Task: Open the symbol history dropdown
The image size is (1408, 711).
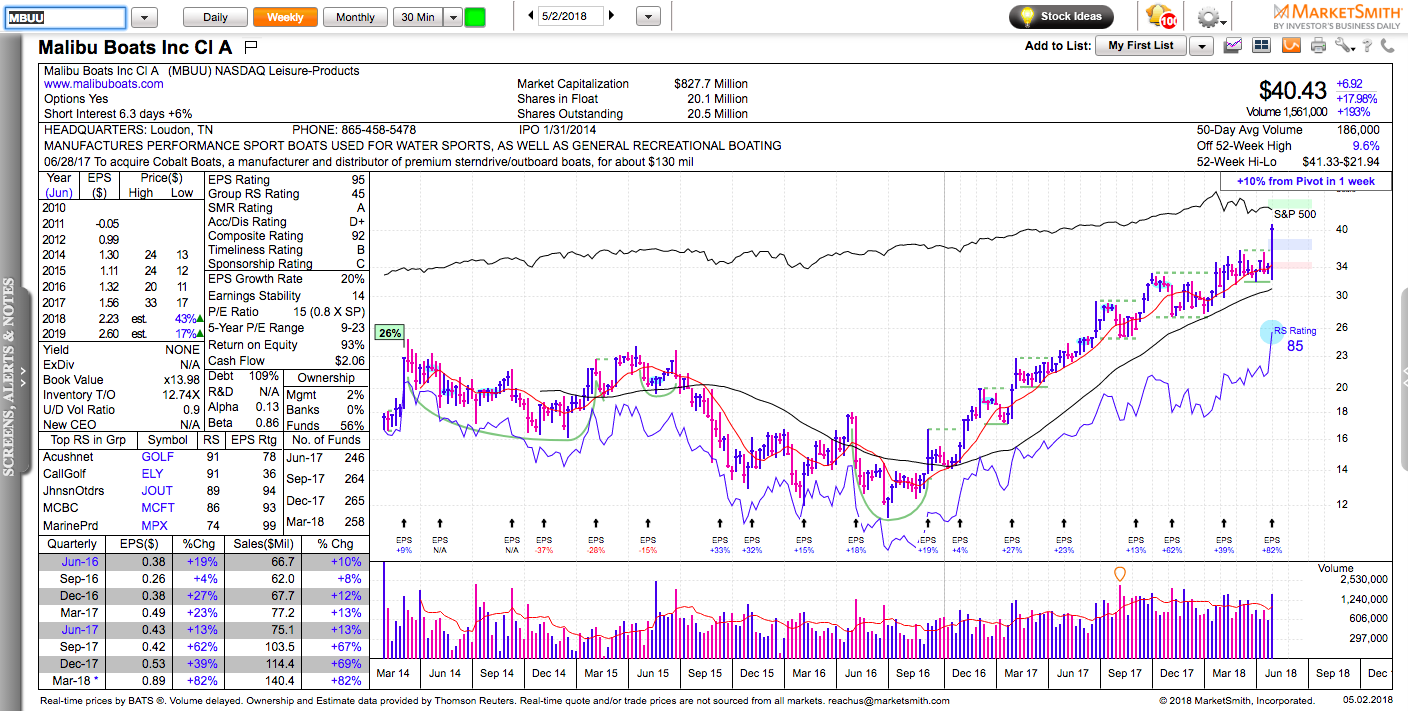Action: click(144, 17)
